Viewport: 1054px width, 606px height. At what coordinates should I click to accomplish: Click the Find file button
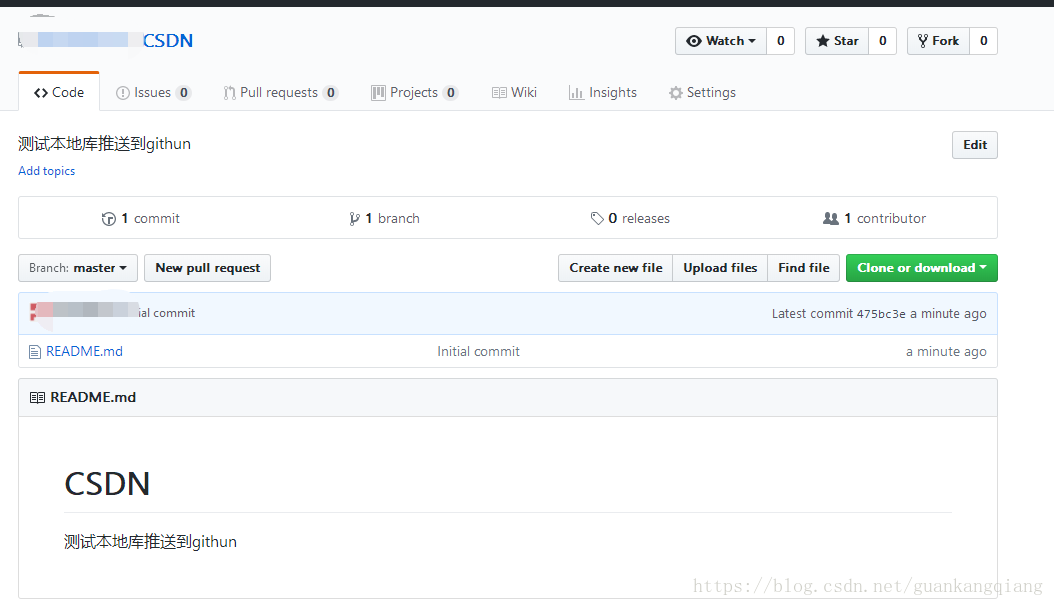coord(803,268)
